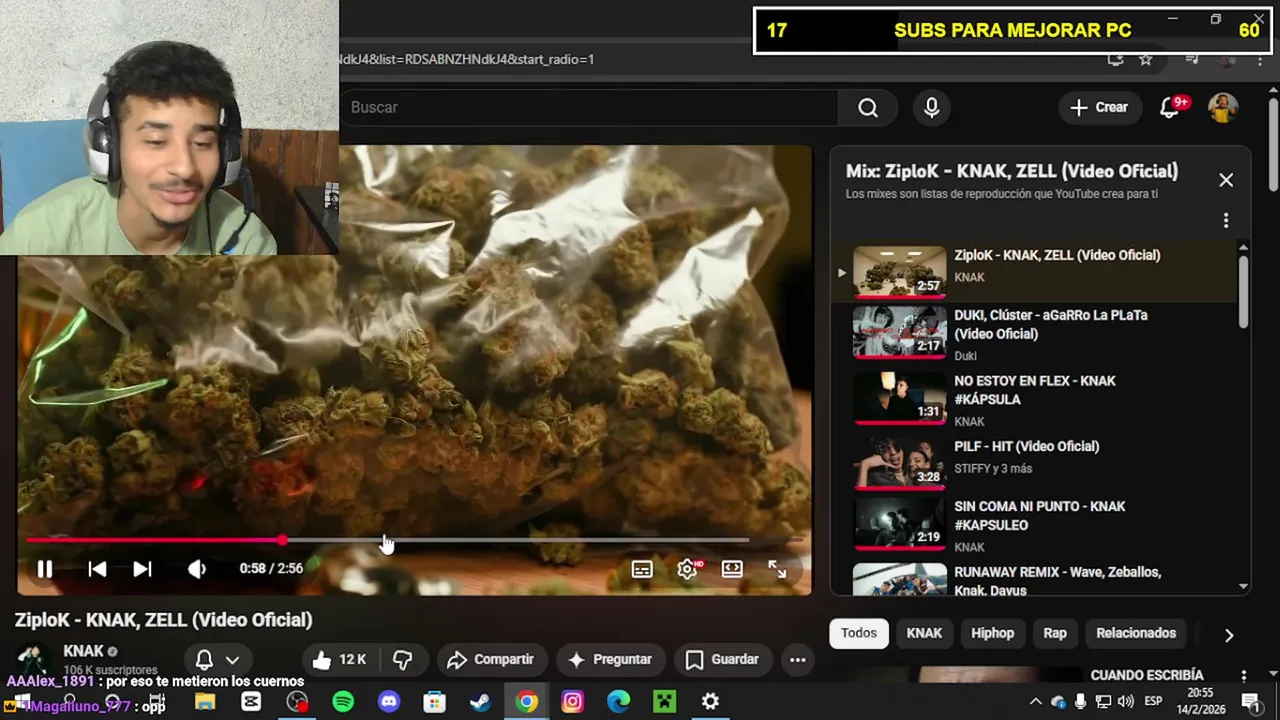Open Mix playlist three-dot options
Screen dimensions: 1280x720
coord(1226,220)
